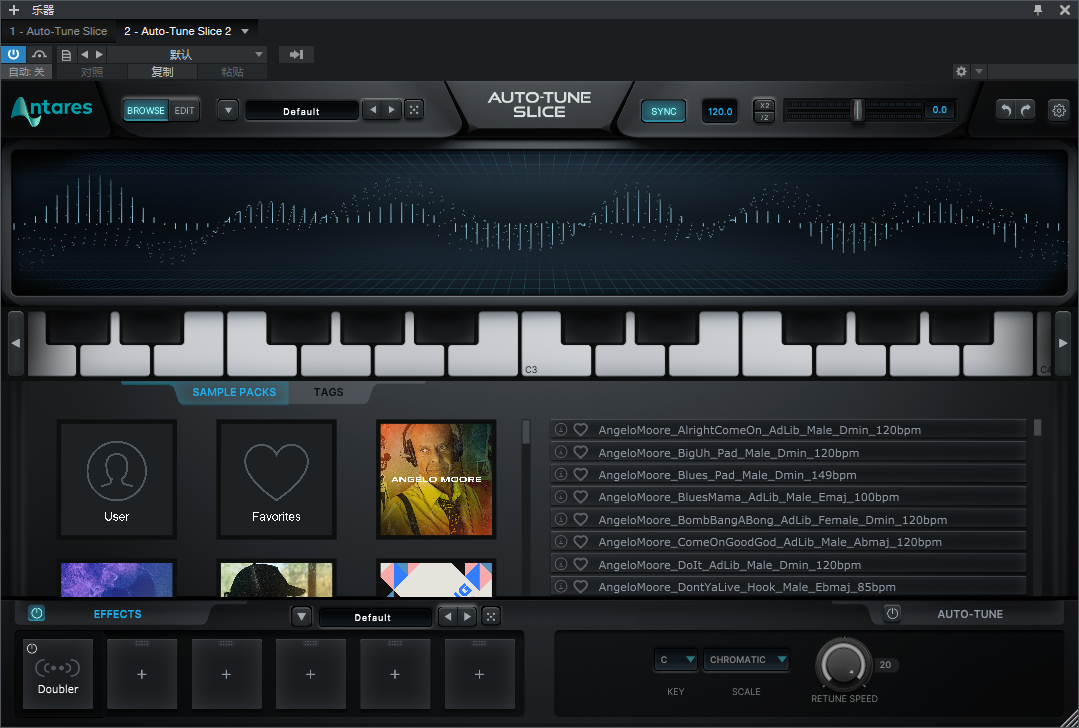Click the 0.0 level value
The height and width of the screenshot is (728, 1079).
pyautogui.click(x=939, y=110)
